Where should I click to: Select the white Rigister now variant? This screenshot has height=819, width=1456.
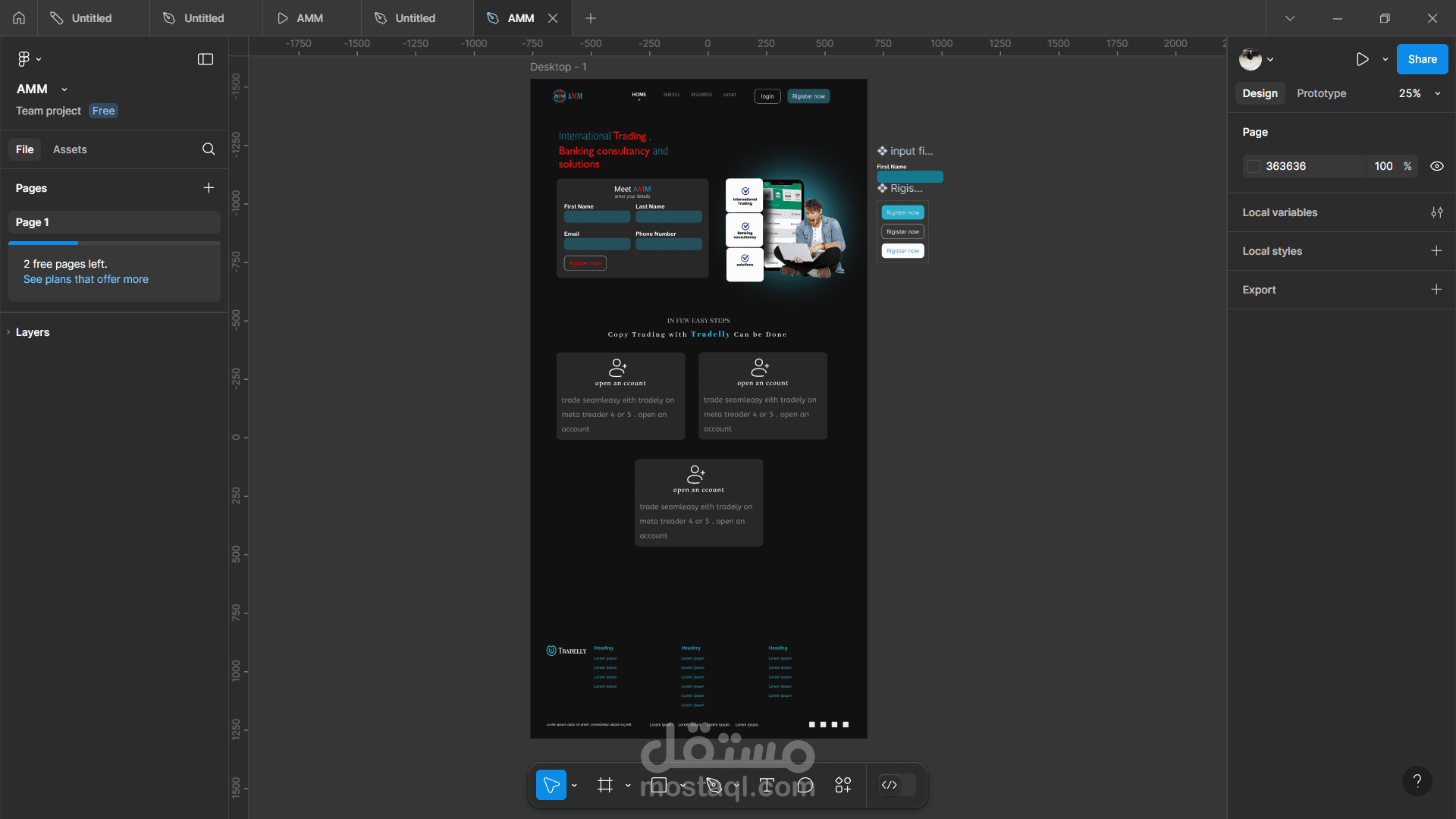(x=902, y=250)
